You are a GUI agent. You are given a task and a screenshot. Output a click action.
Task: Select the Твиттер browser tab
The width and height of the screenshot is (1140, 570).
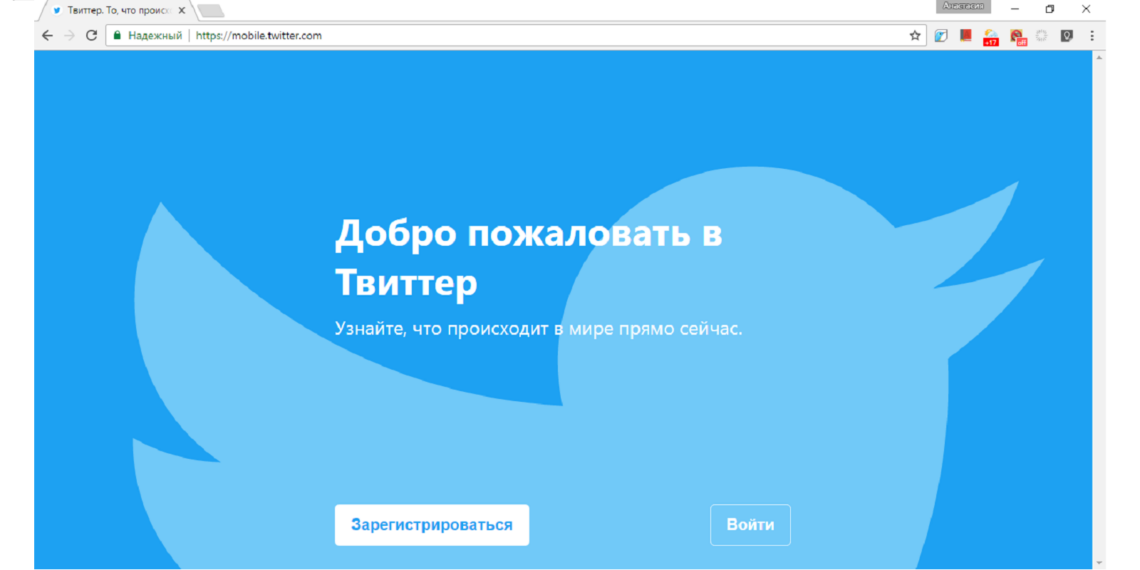(115, 10)
